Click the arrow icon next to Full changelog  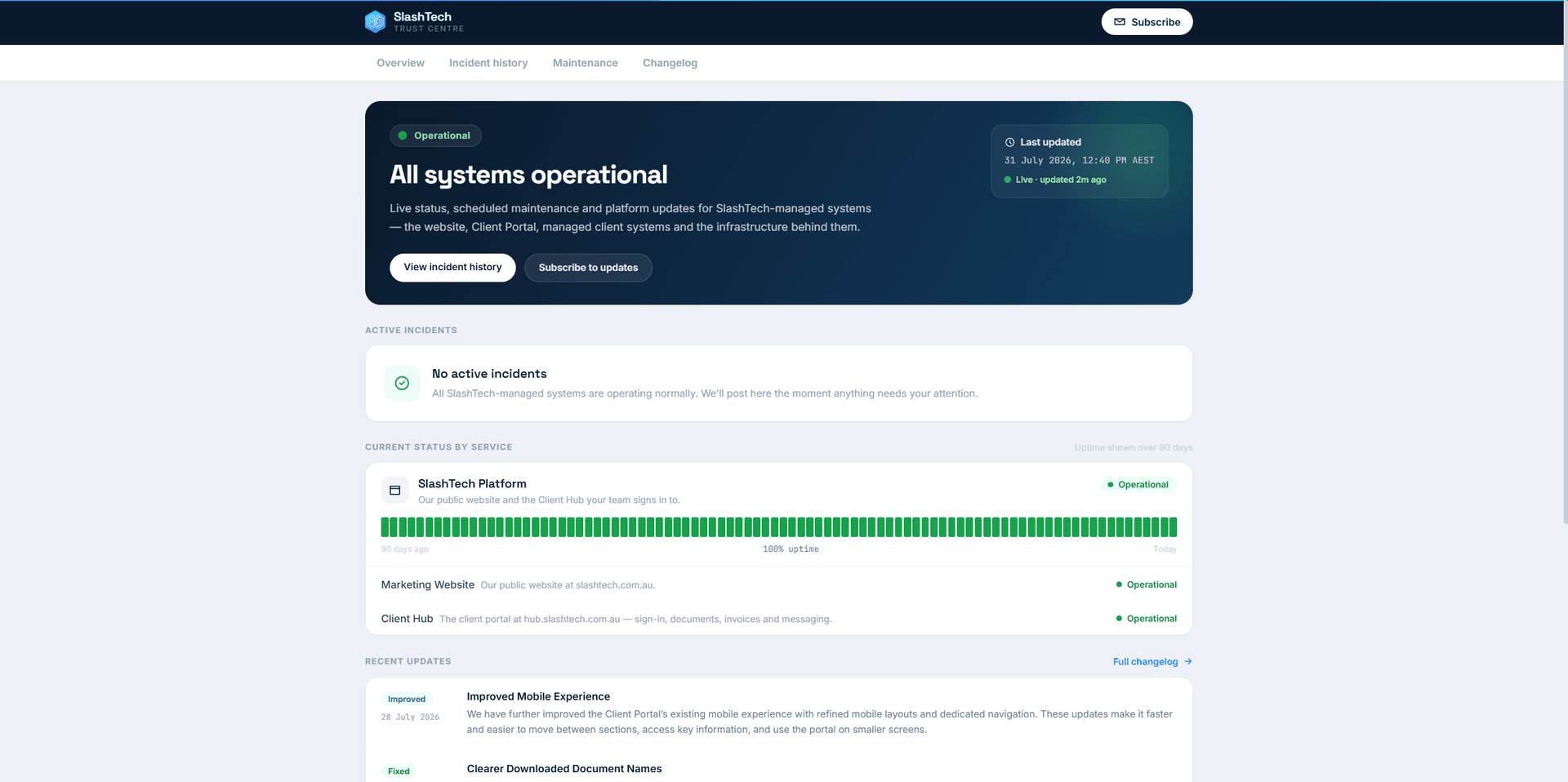pos(1188,661)
